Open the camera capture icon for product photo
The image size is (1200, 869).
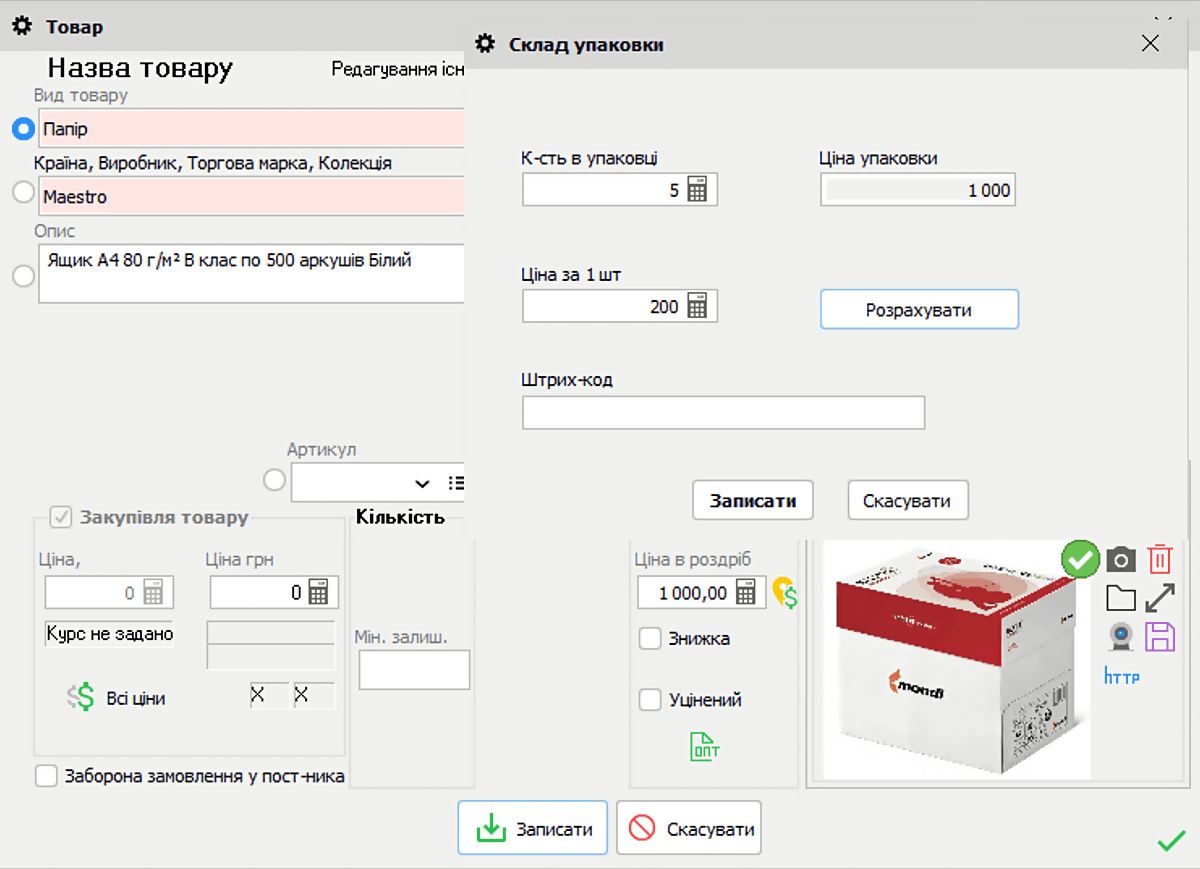[x=1121, y=559]
